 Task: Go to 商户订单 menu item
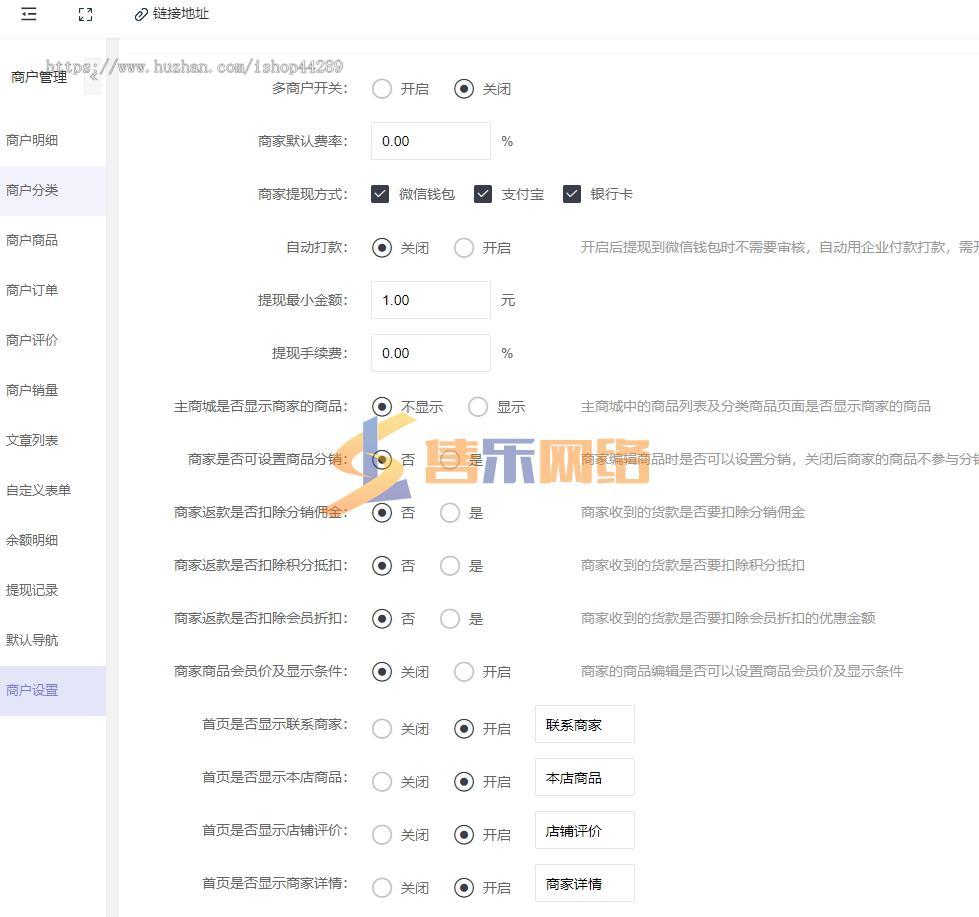click(x=53, y=290)
